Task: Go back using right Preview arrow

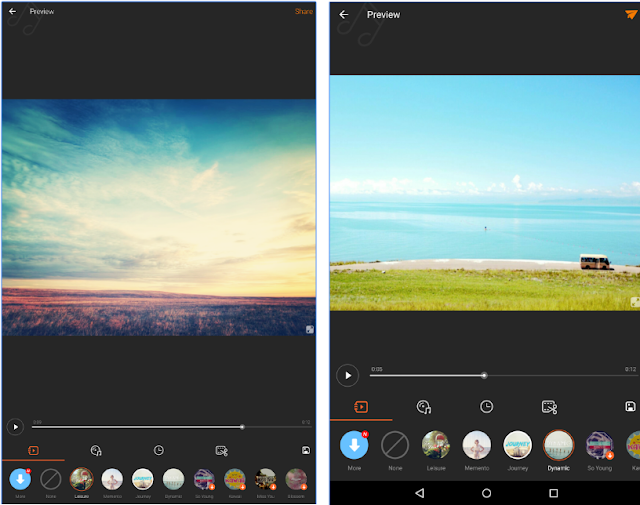Action: click(x=344, y=15)
